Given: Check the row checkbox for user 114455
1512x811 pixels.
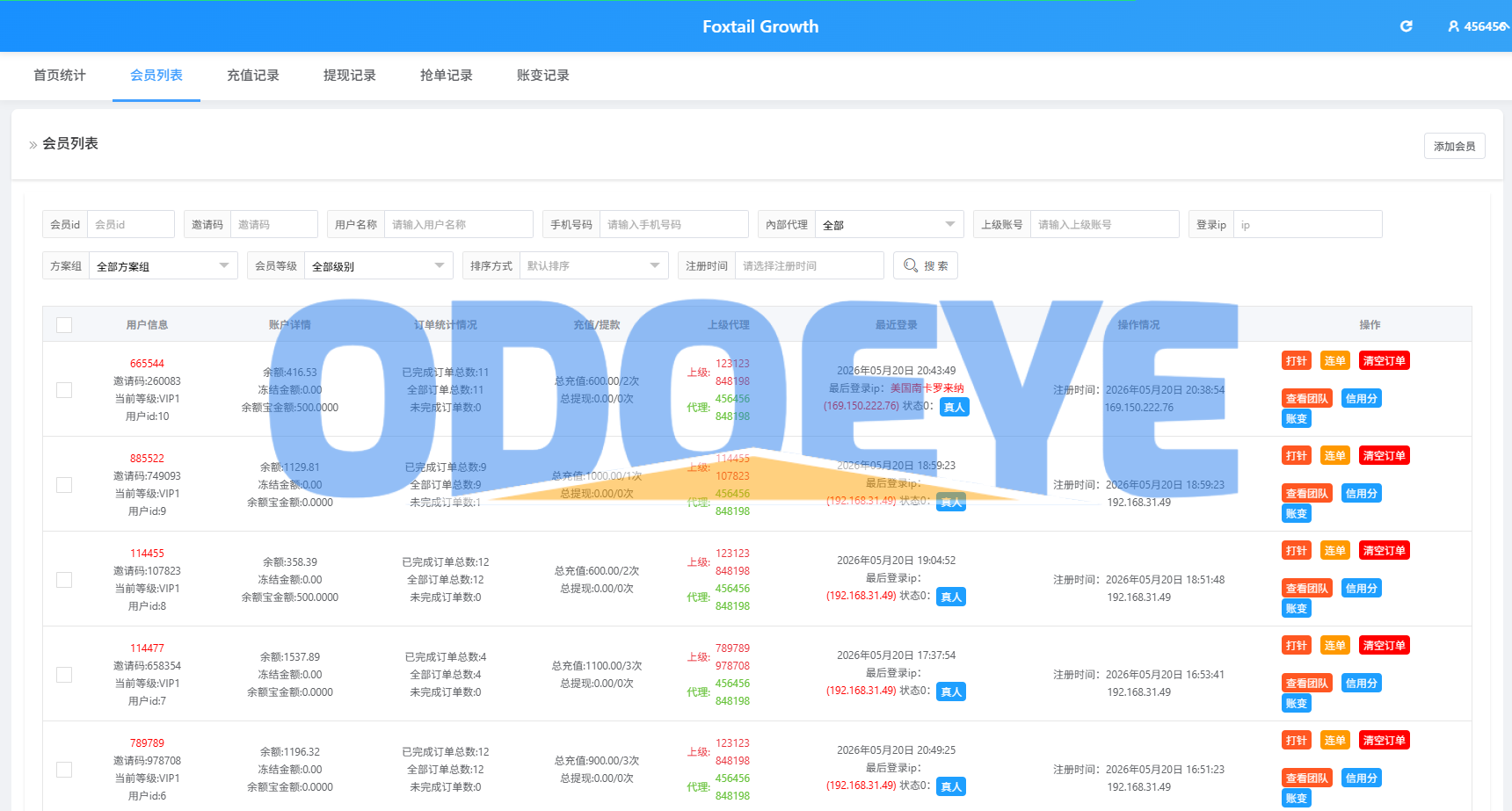Looking at the screenshot, I should pyautogui.click(x=64, y=580).
